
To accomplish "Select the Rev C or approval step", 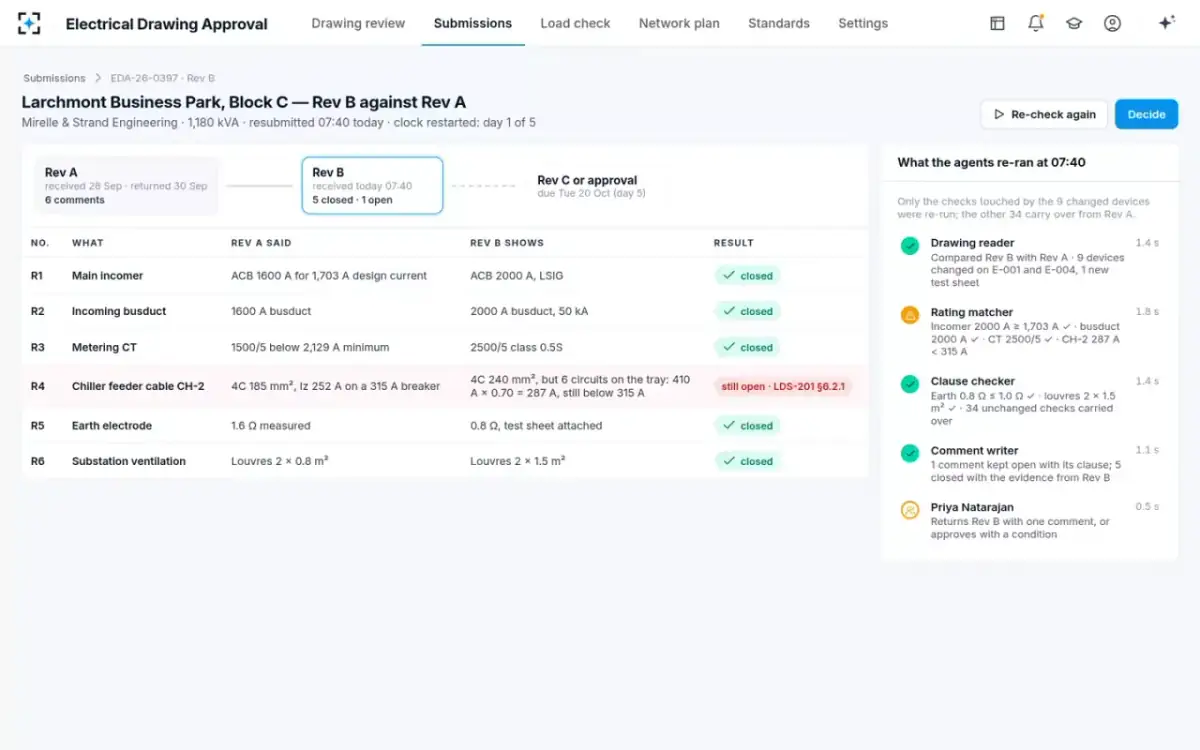I will tap(591, 186).
